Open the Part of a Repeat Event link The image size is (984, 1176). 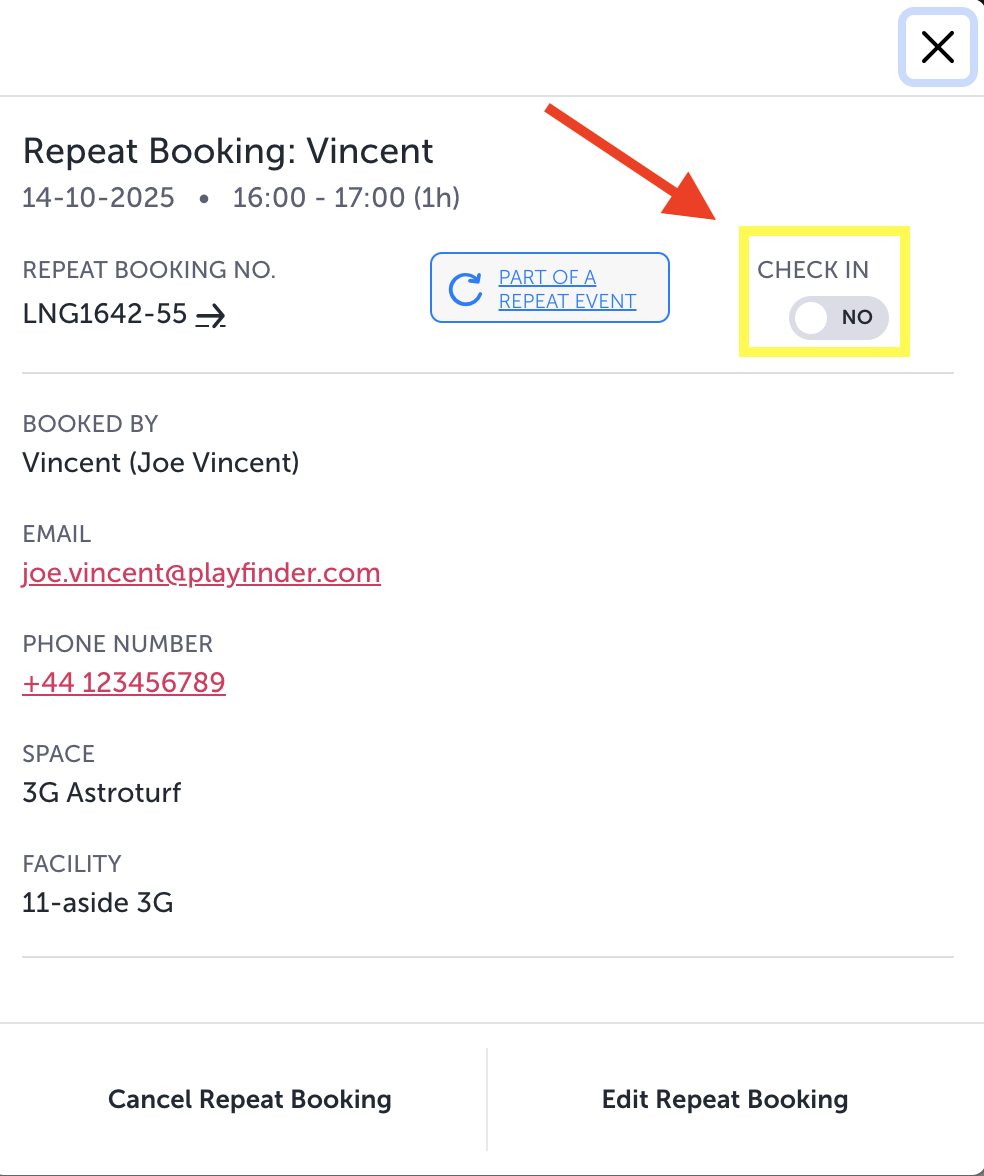pos(567,289)
